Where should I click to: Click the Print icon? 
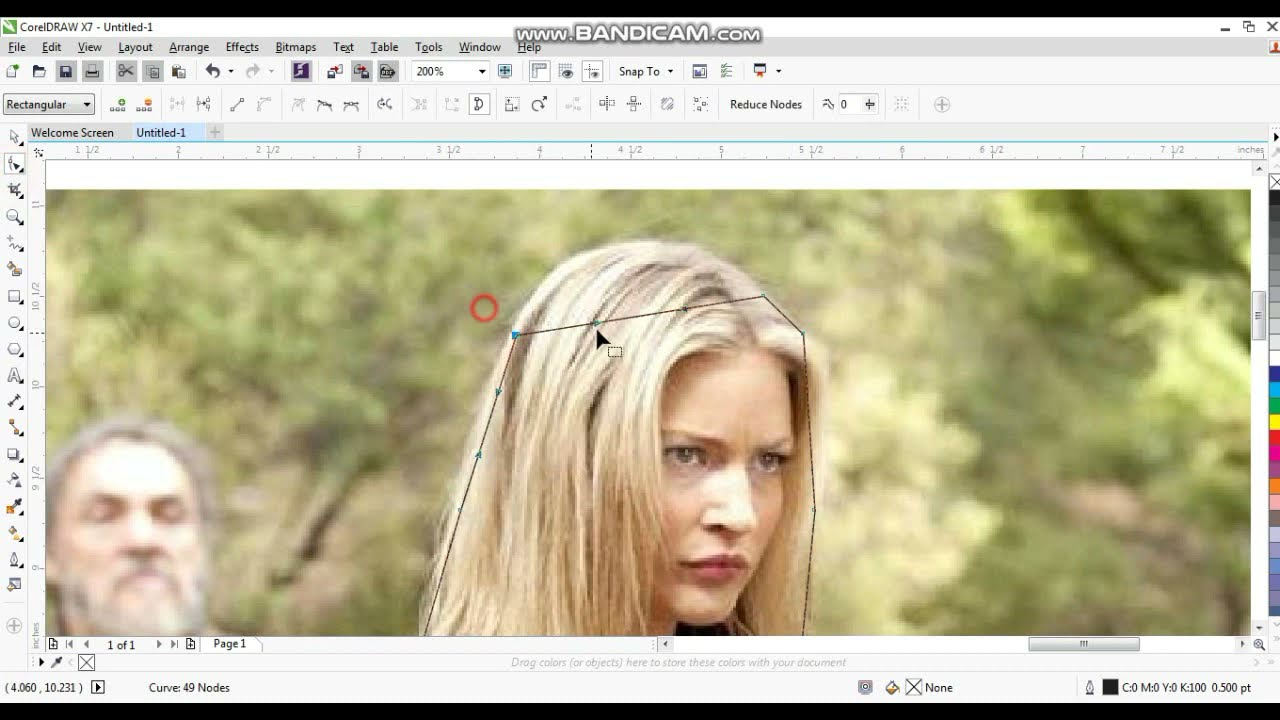click(x=92, y=71)
